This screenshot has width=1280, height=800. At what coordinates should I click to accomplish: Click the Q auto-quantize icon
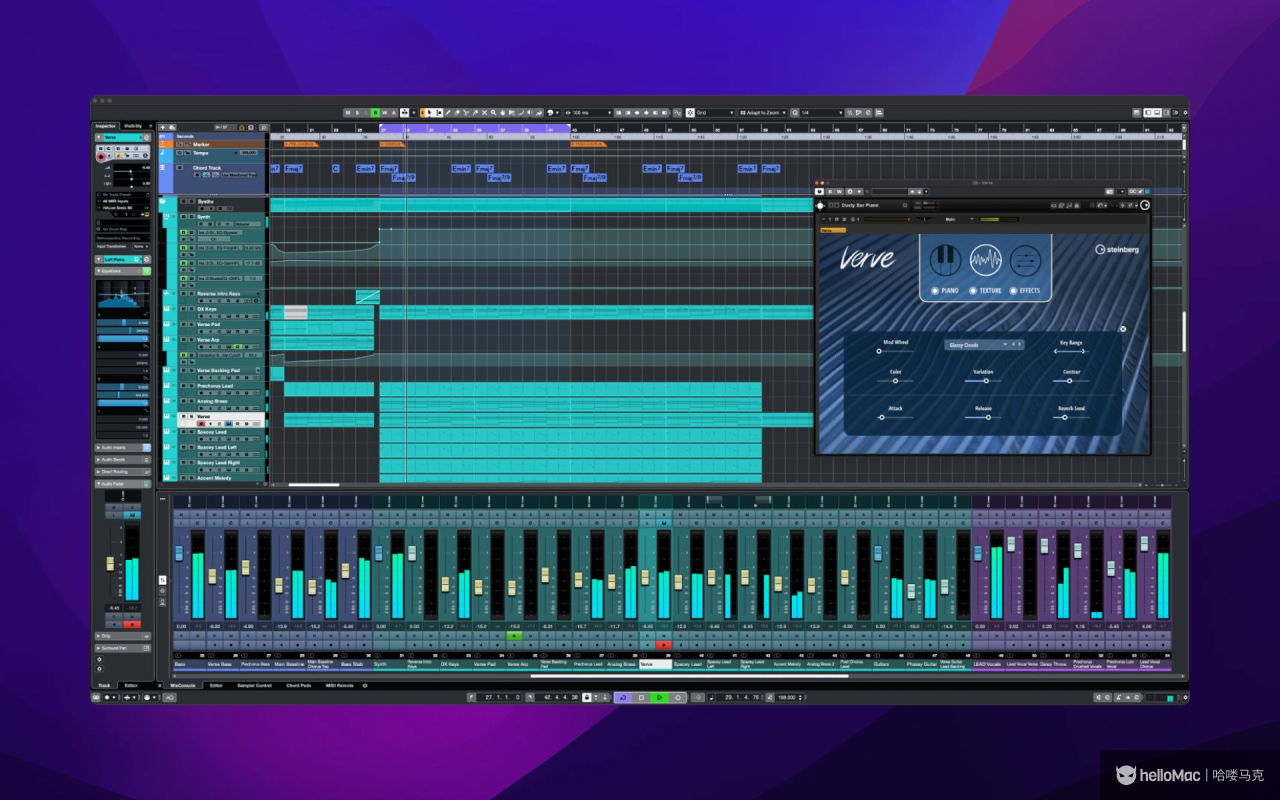(795, 112)
